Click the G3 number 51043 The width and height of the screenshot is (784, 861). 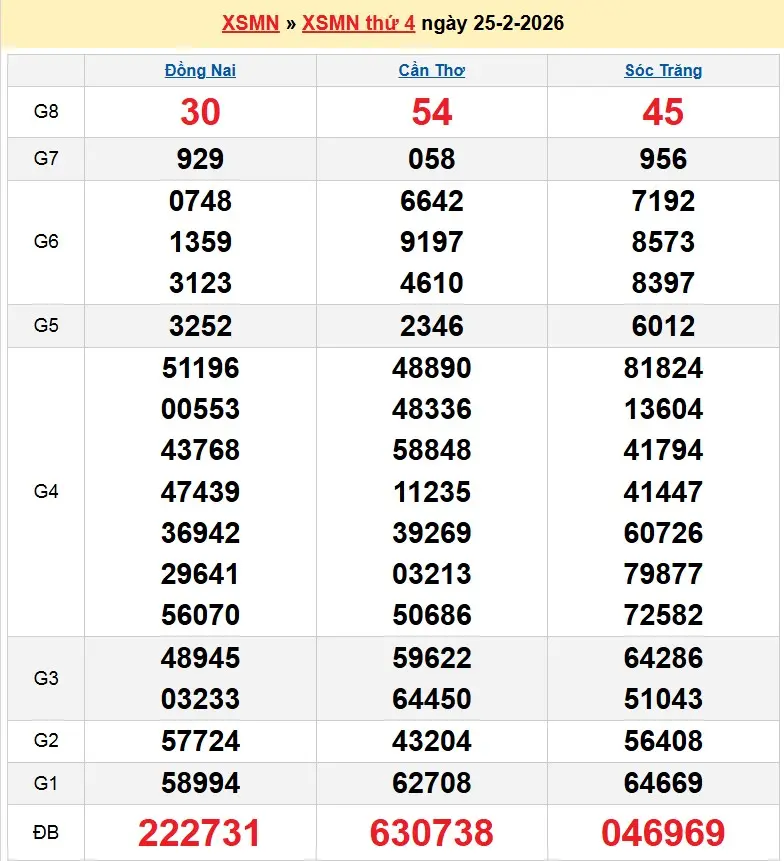pyautogui.click(x=663, y=699)
